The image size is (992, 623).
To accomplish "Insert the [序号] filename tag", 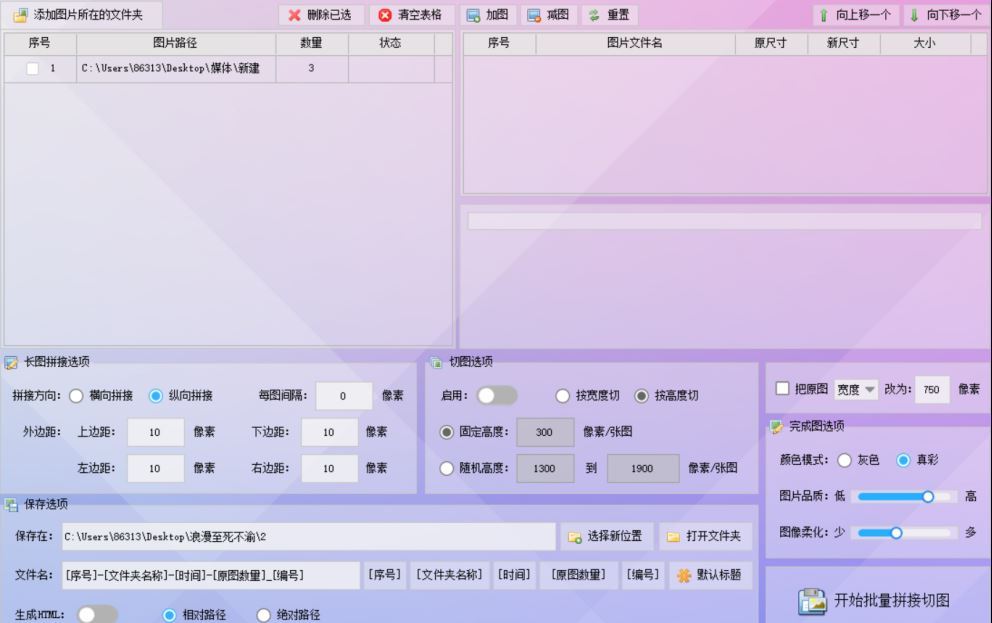I will click(385, 575).
